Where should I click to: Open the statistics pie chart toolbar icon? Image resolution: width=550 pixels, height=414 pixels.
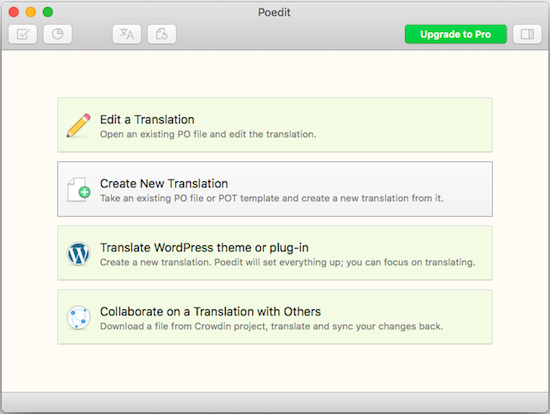pos(58,34)
